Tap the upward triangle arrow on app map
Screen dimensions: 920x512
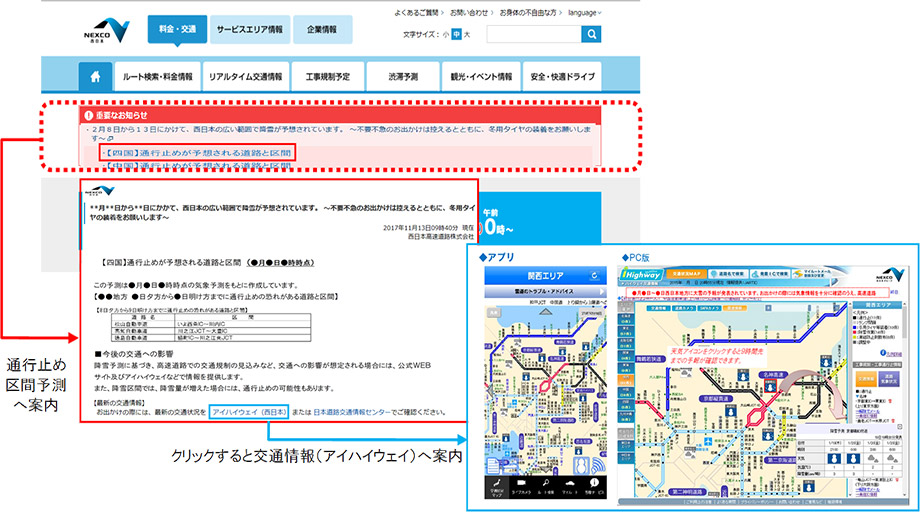click(546, 311)
